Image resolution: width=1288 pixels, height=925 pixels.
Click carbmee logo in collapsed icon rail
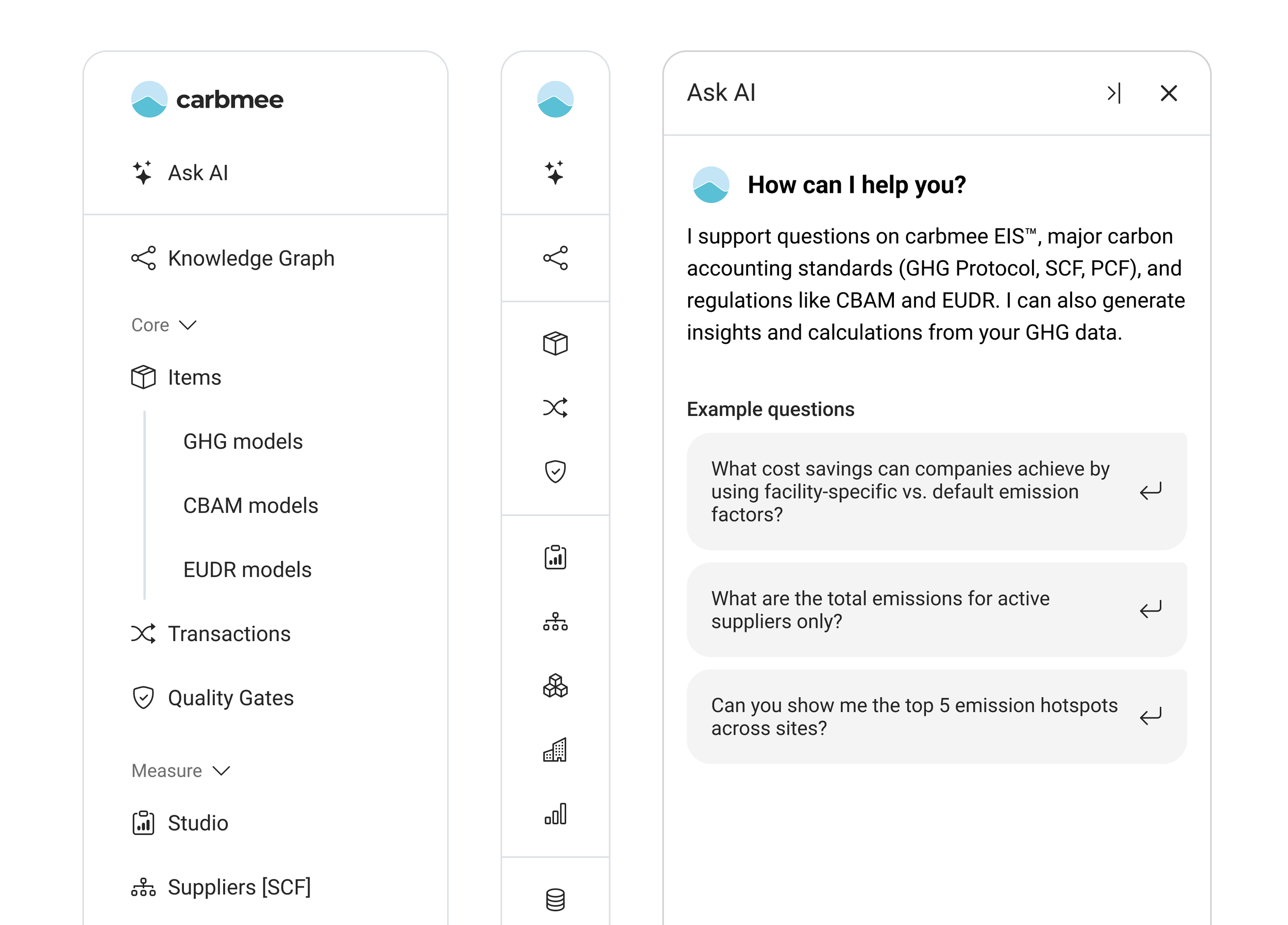click(555, 99)
